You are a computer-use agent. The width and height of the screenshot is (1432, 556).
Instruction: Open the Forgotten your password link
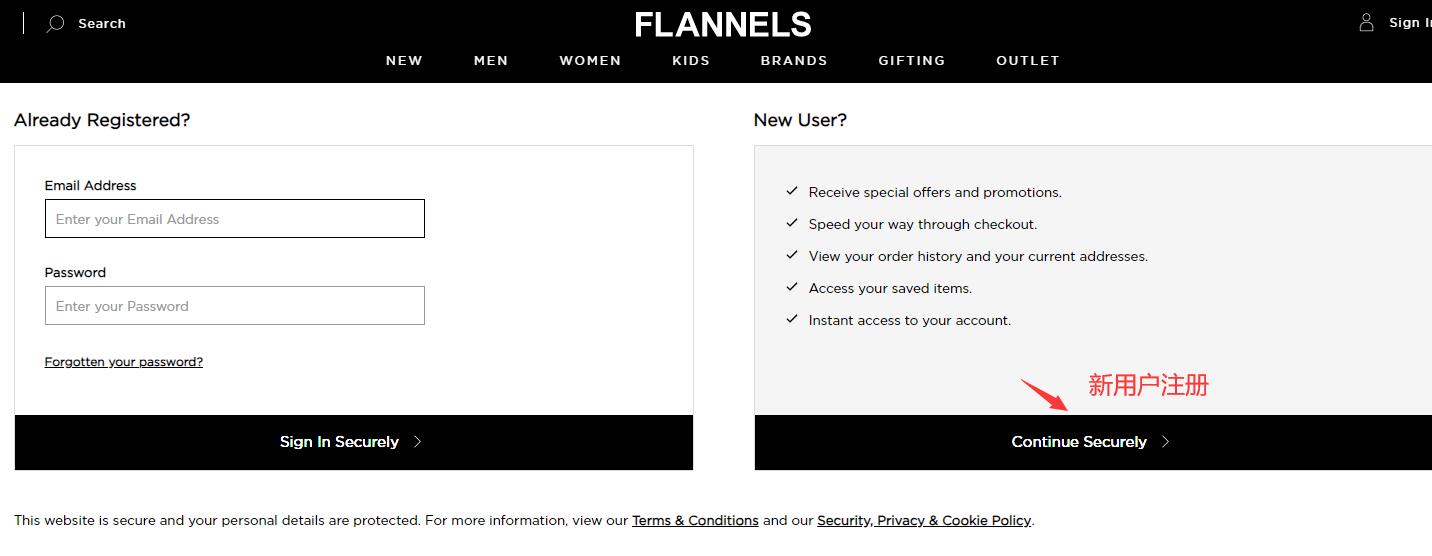[x=124, y=362]
